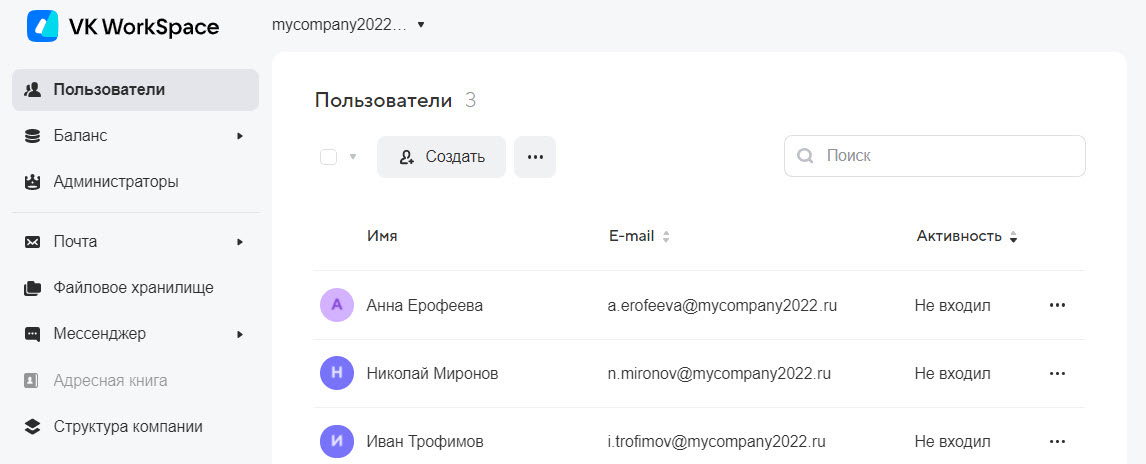Open the Мессенджер section

click(x=135, y=334)
